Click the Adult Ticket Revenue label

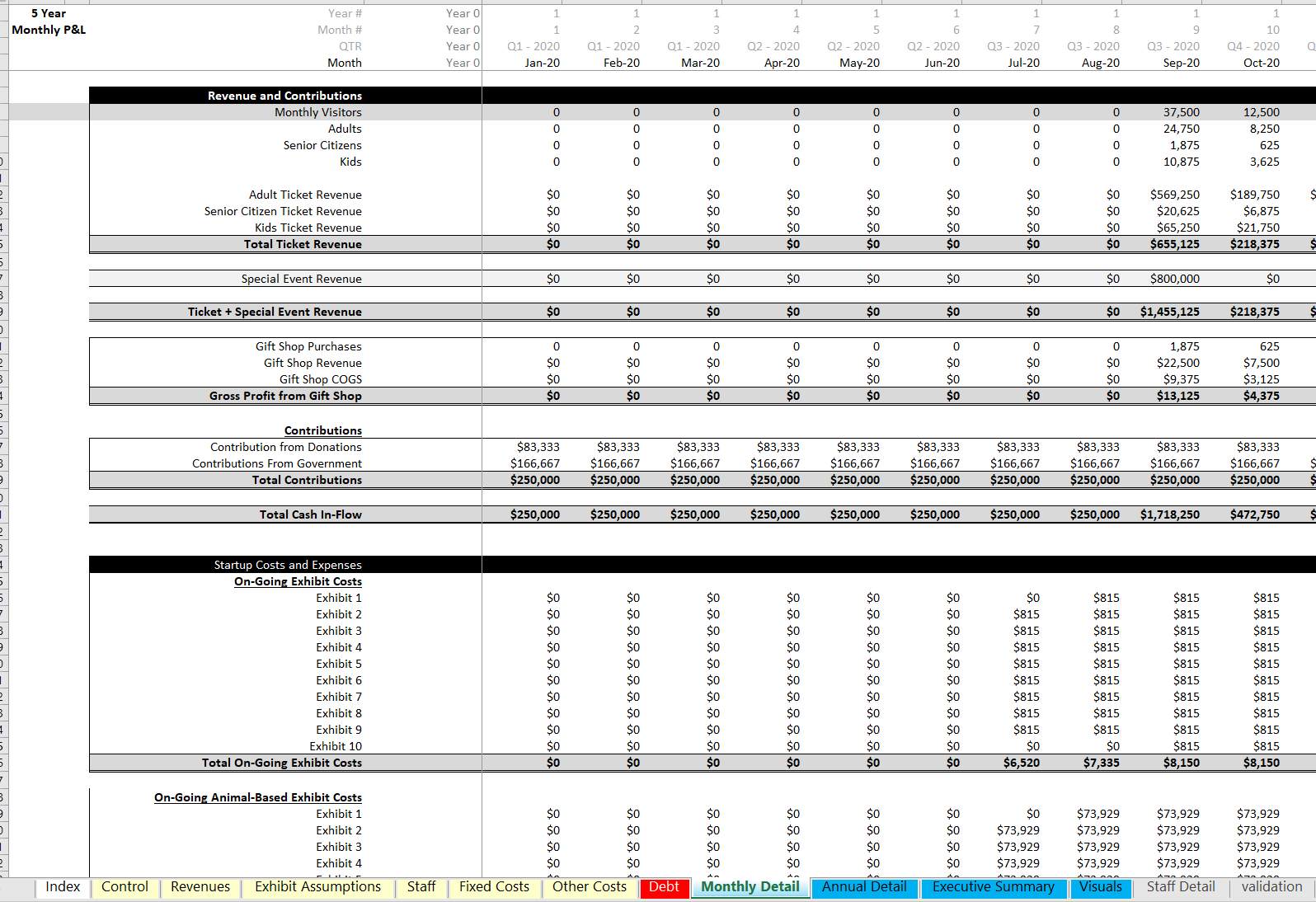click(x=305, y=195)
